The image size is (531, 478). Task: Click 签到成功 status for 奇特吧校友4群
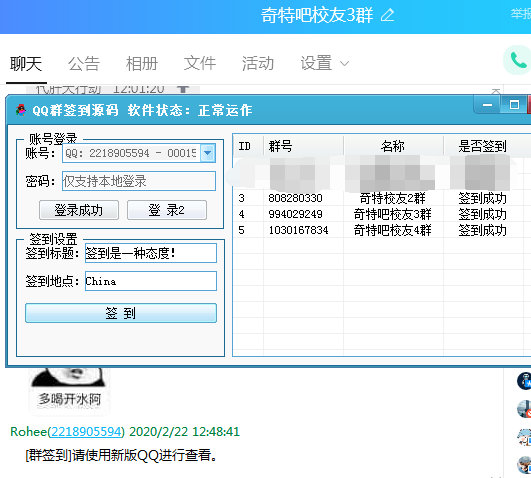[483, 230]
